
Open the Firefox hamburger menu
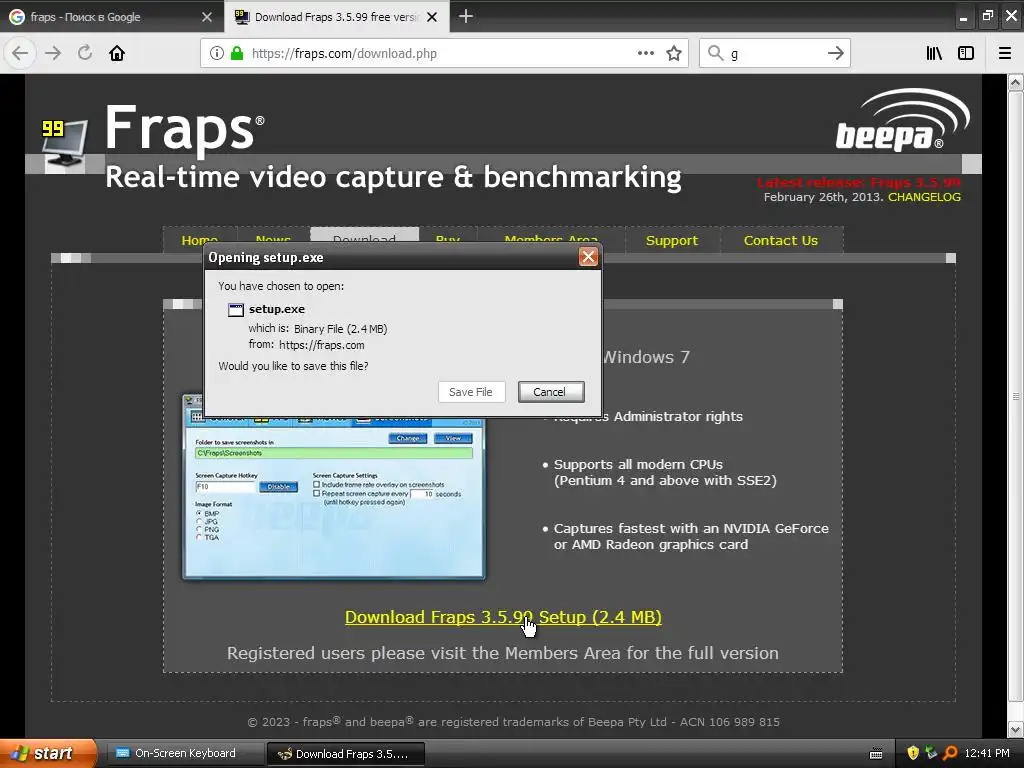pyautogui.click(x=1005, y=53)
